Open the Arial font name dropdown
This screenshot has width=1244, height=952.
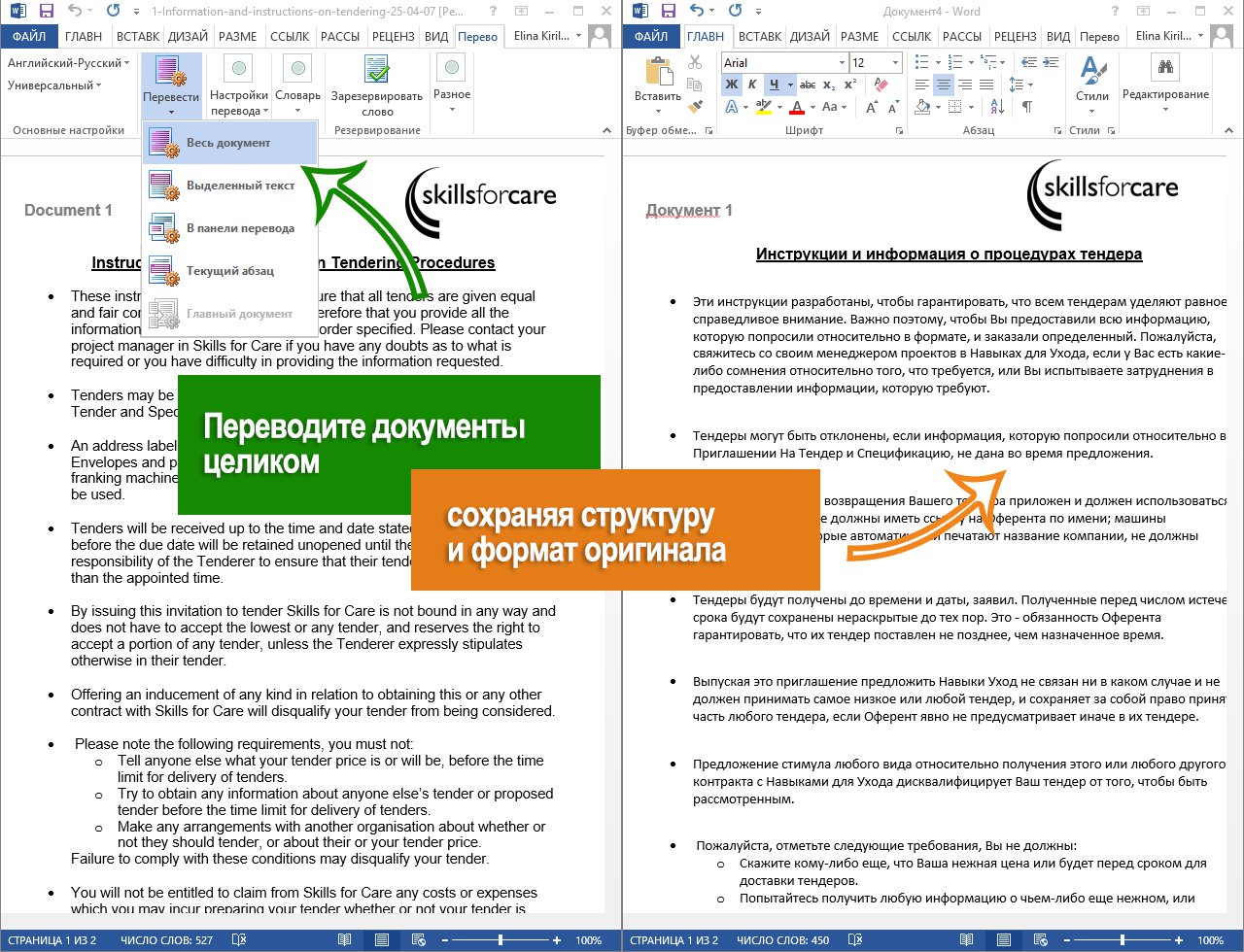click(841, 62)
